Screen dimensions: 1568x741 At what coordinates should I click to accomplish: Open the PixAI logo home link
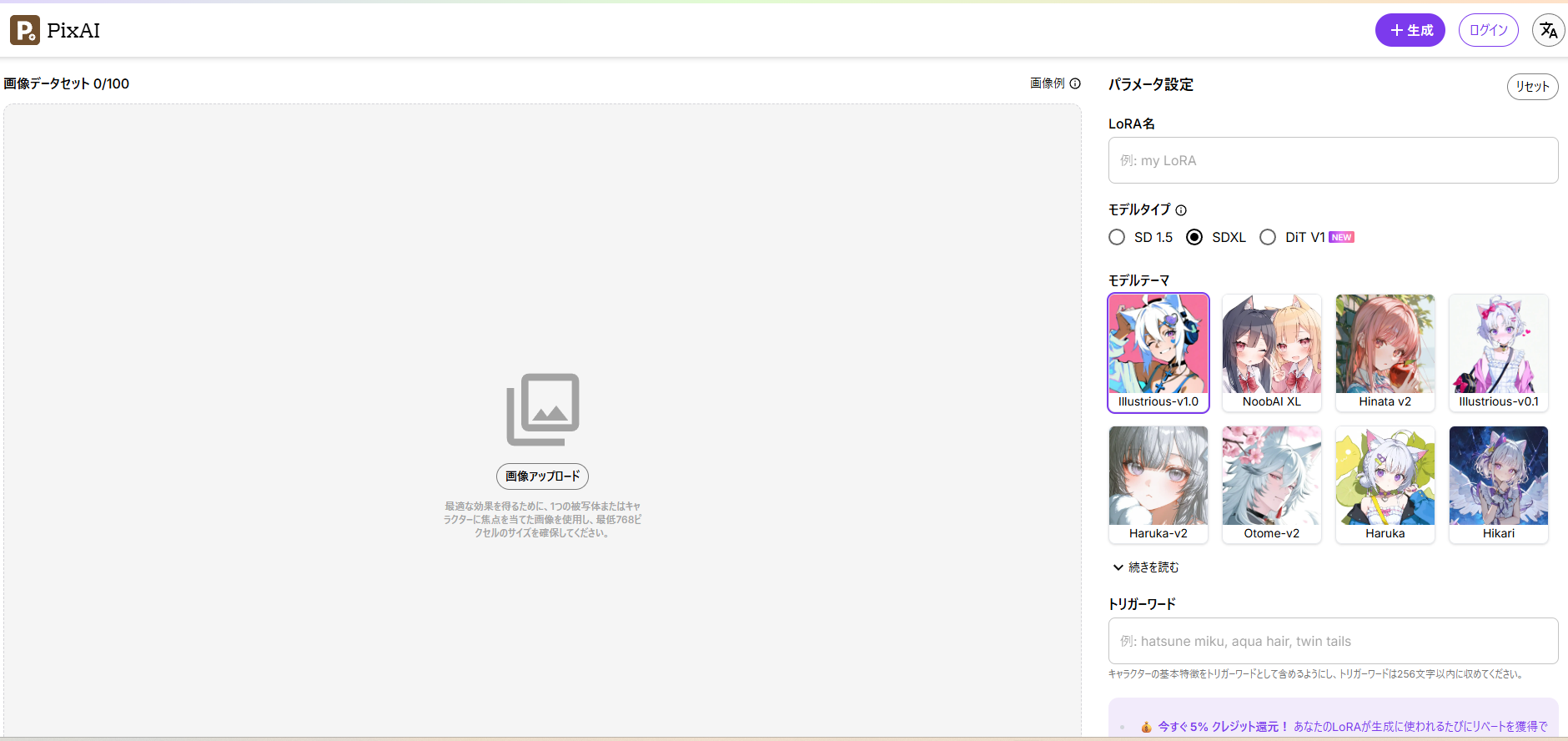click(55, 30)
